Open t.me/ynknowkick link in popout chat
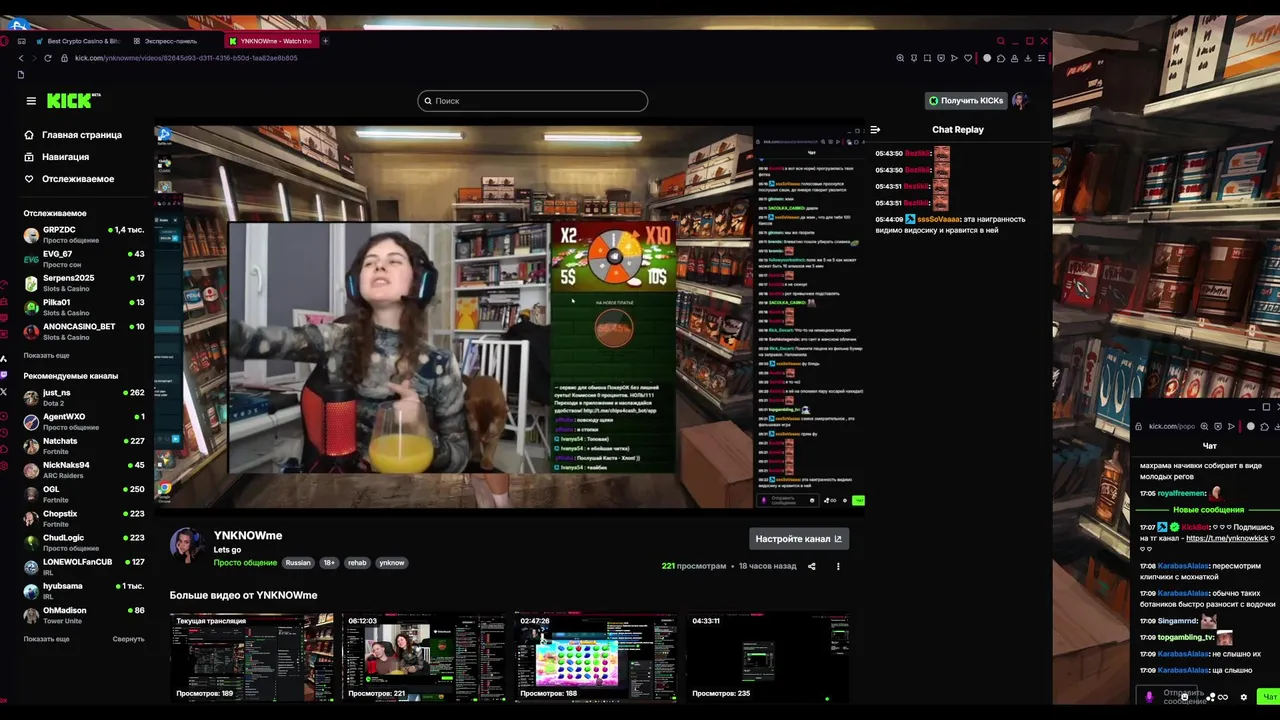This screenshot has width=1280, height=720. (x=1227, y=538)
